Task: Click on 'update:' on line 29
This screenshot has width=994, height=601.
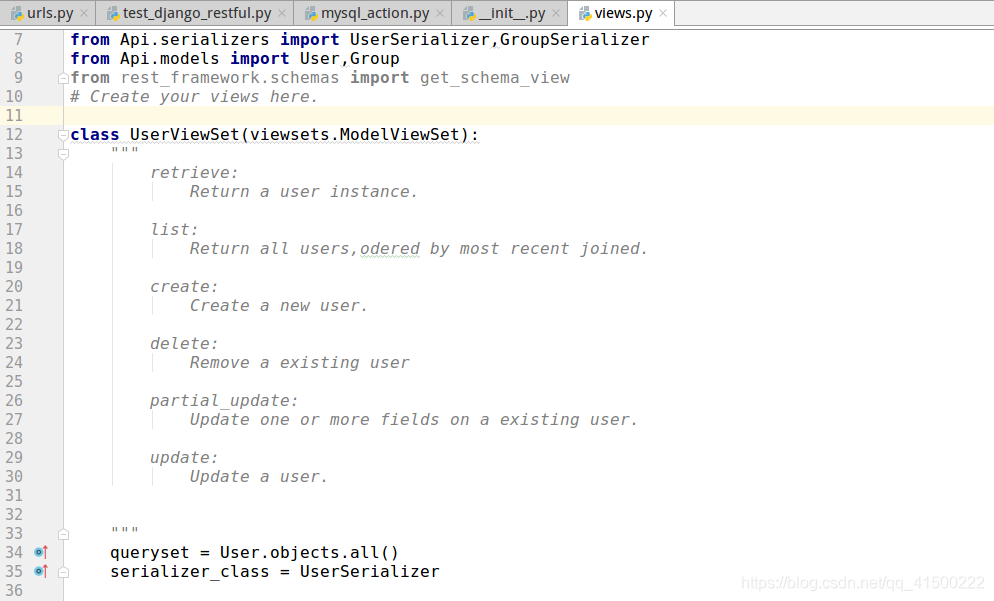Action: (184, 458)
